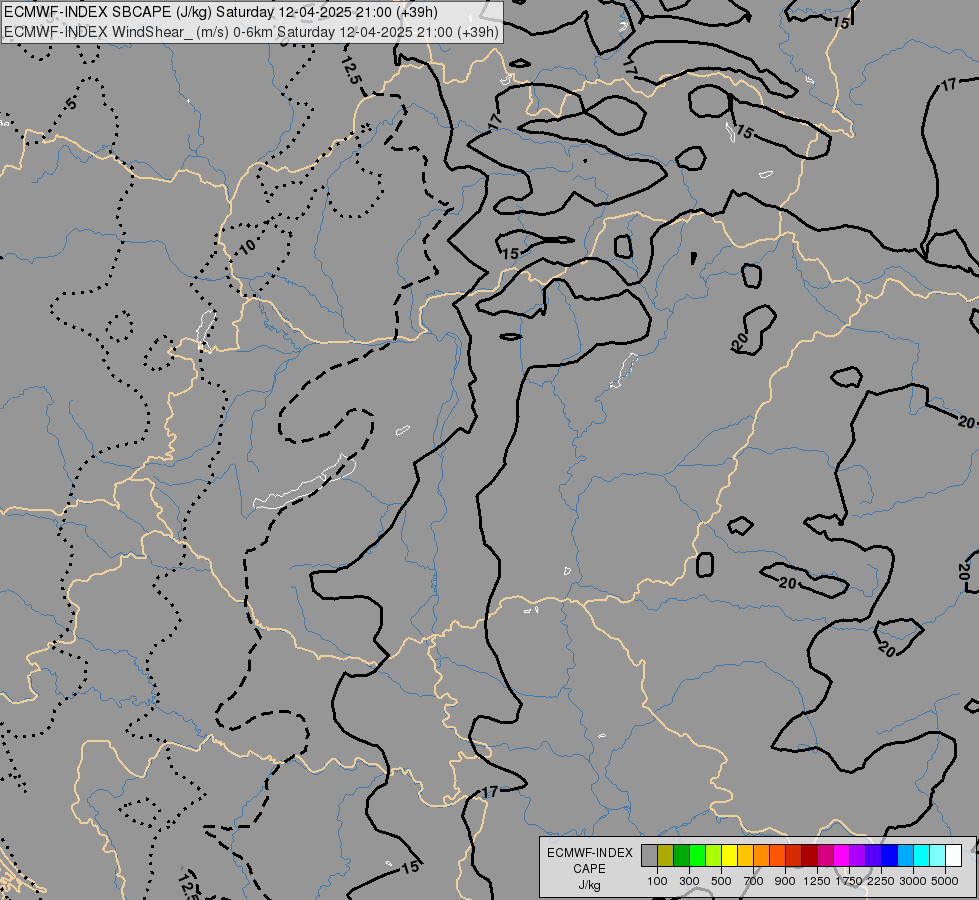Click the WindShear 0-6km title line
The image size is (979, 900).
pyautogui.click(x=251, y=31)
